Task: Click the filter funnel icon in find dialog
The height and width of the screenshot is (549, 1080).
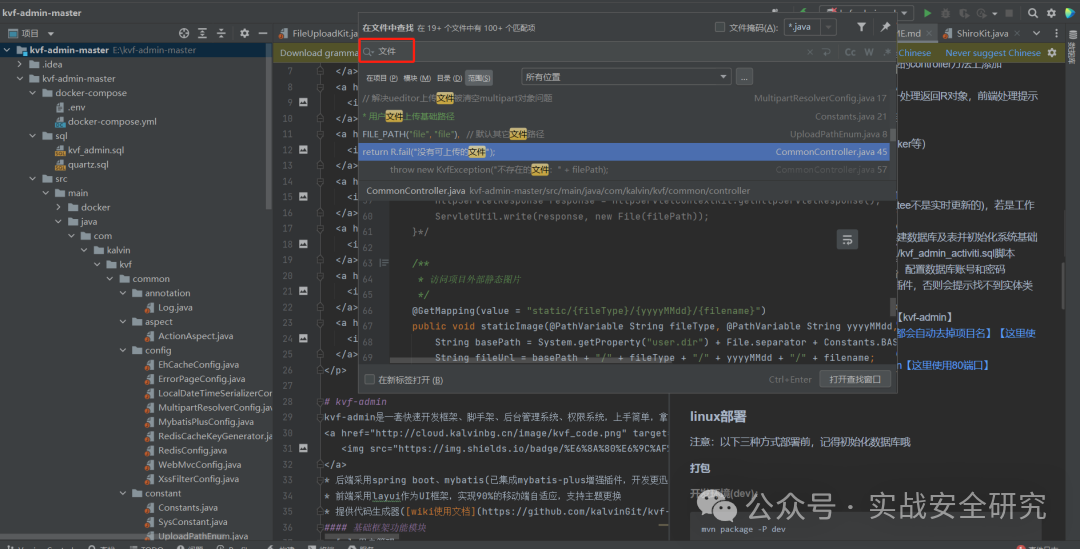Action: coord(861,27)
